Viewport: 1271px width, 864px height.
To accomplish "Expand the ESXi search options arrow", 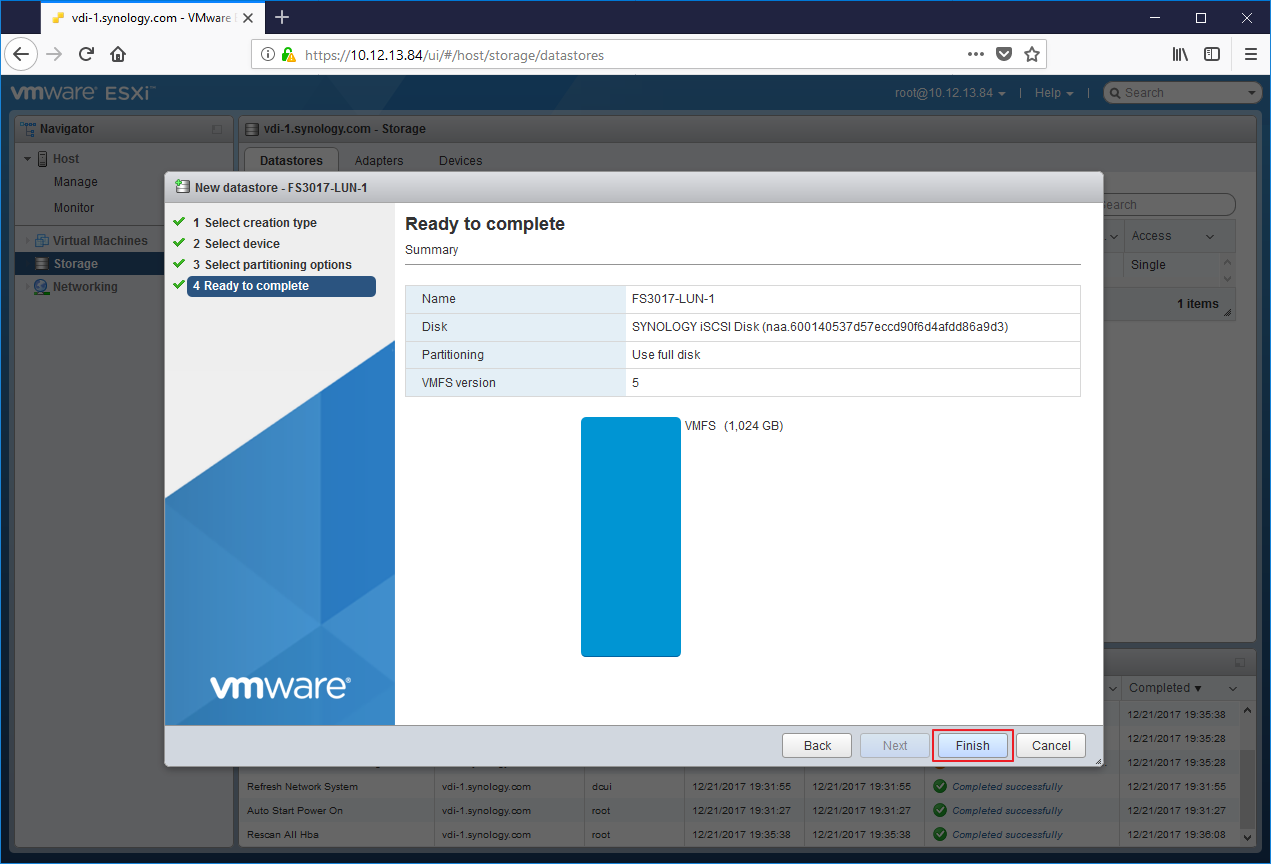I will 1253,93.
